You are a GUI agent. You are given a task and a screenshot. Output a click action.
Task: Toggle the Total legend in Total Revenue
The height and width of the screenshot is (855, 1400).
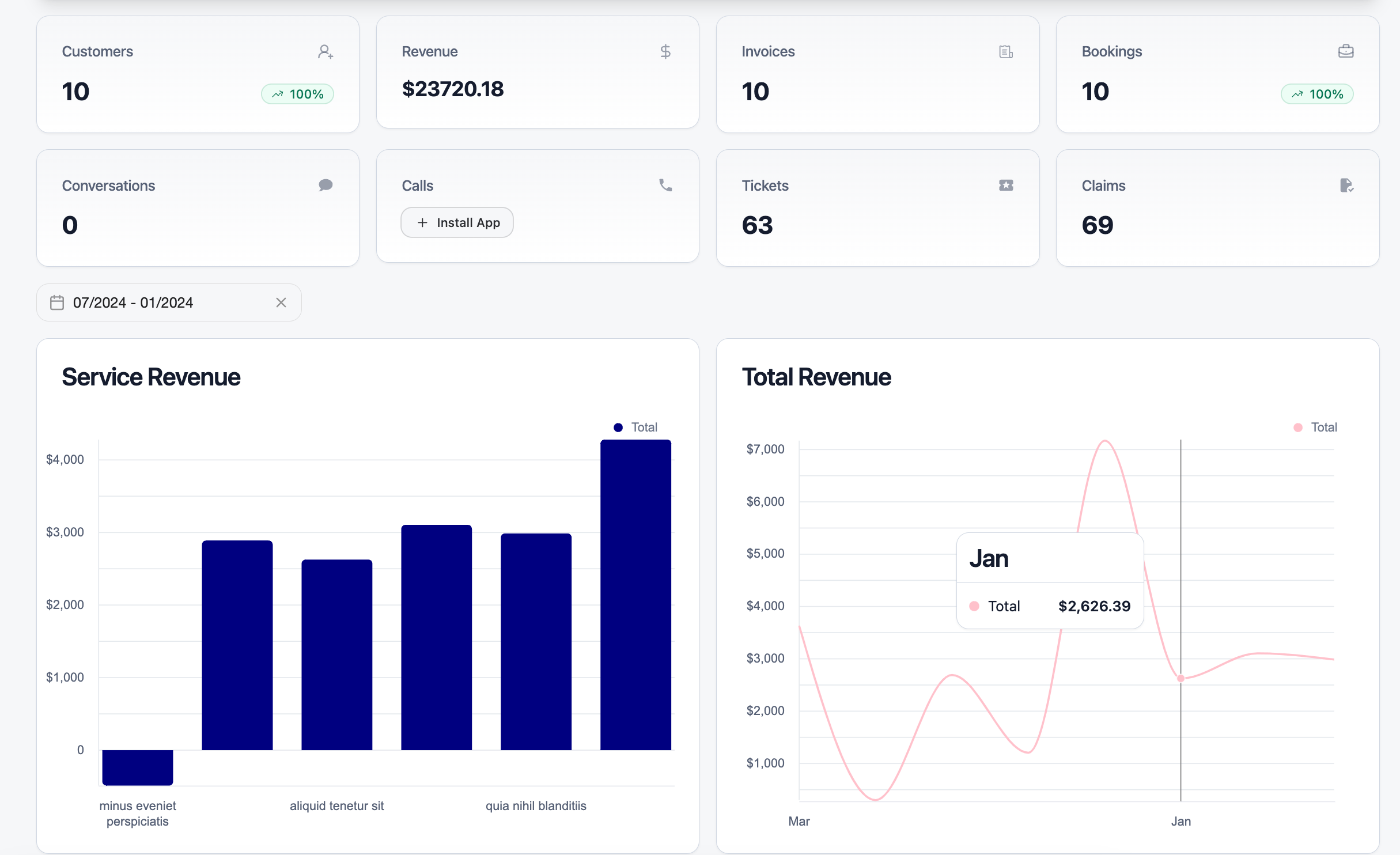pos(1315,427)
